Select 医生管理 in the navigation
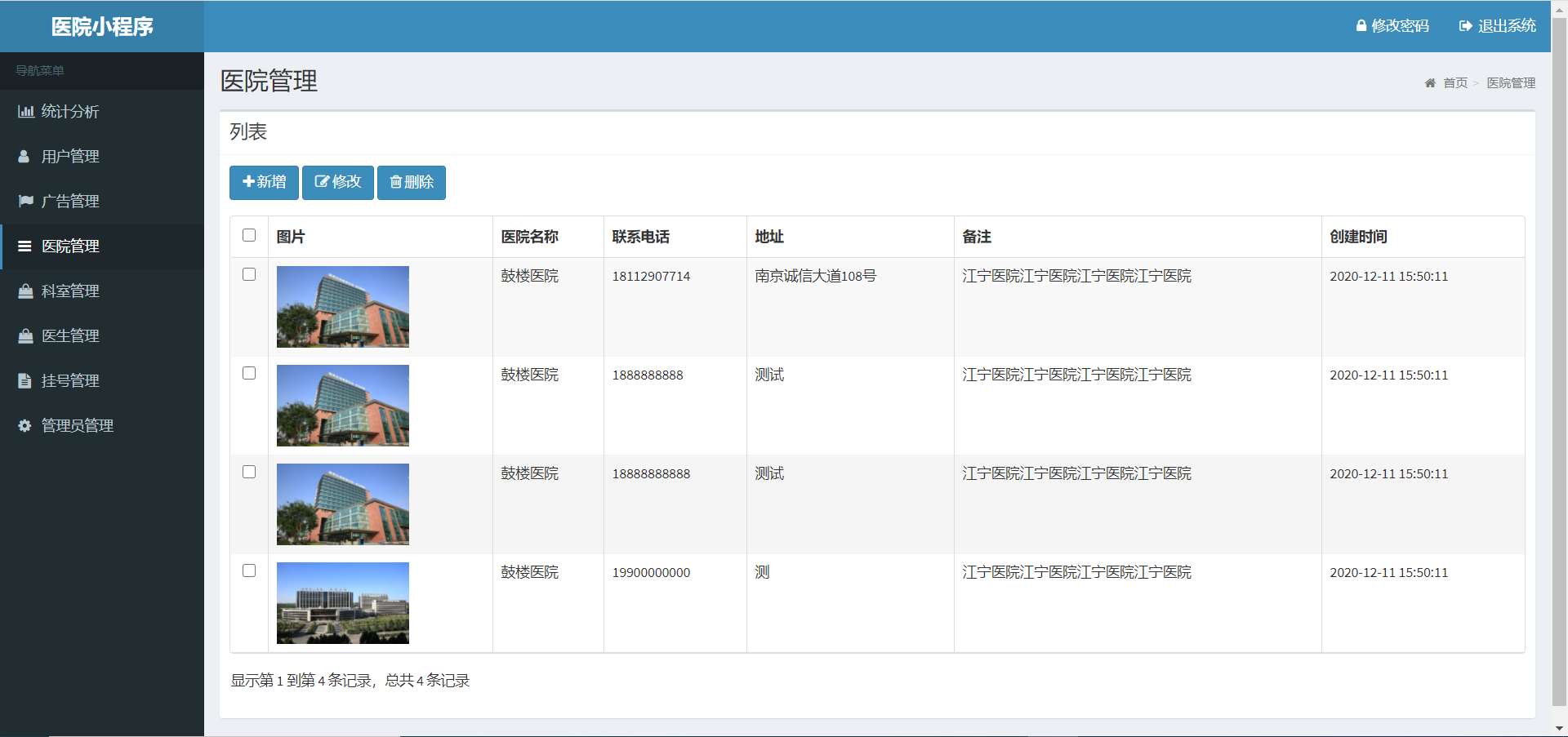 click(x=102, y=336)
